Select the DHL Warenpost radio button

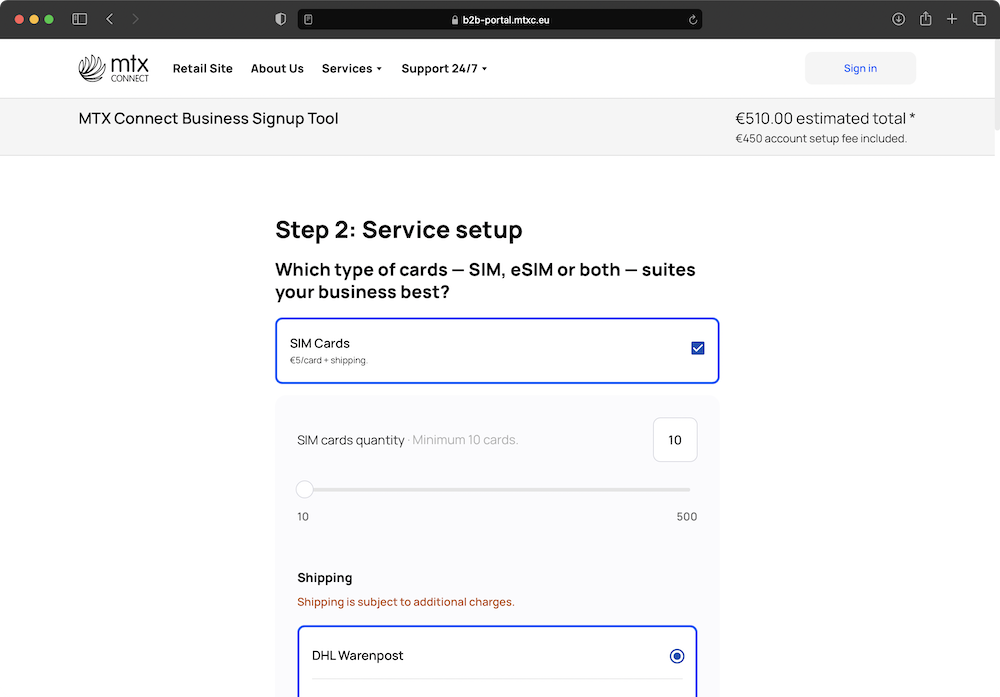coord(677,656)
